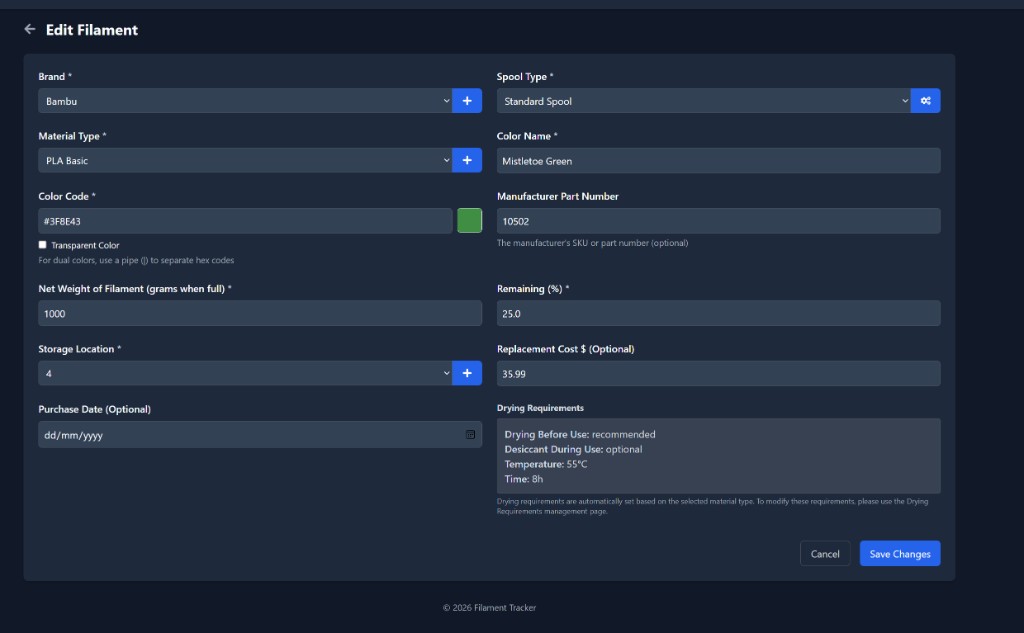Image resolution: width=1024 pixels, height=633 pixels.
Task: Click the Net Weight of Filament field
Action: pyautogui.click(x=259, y=313)
